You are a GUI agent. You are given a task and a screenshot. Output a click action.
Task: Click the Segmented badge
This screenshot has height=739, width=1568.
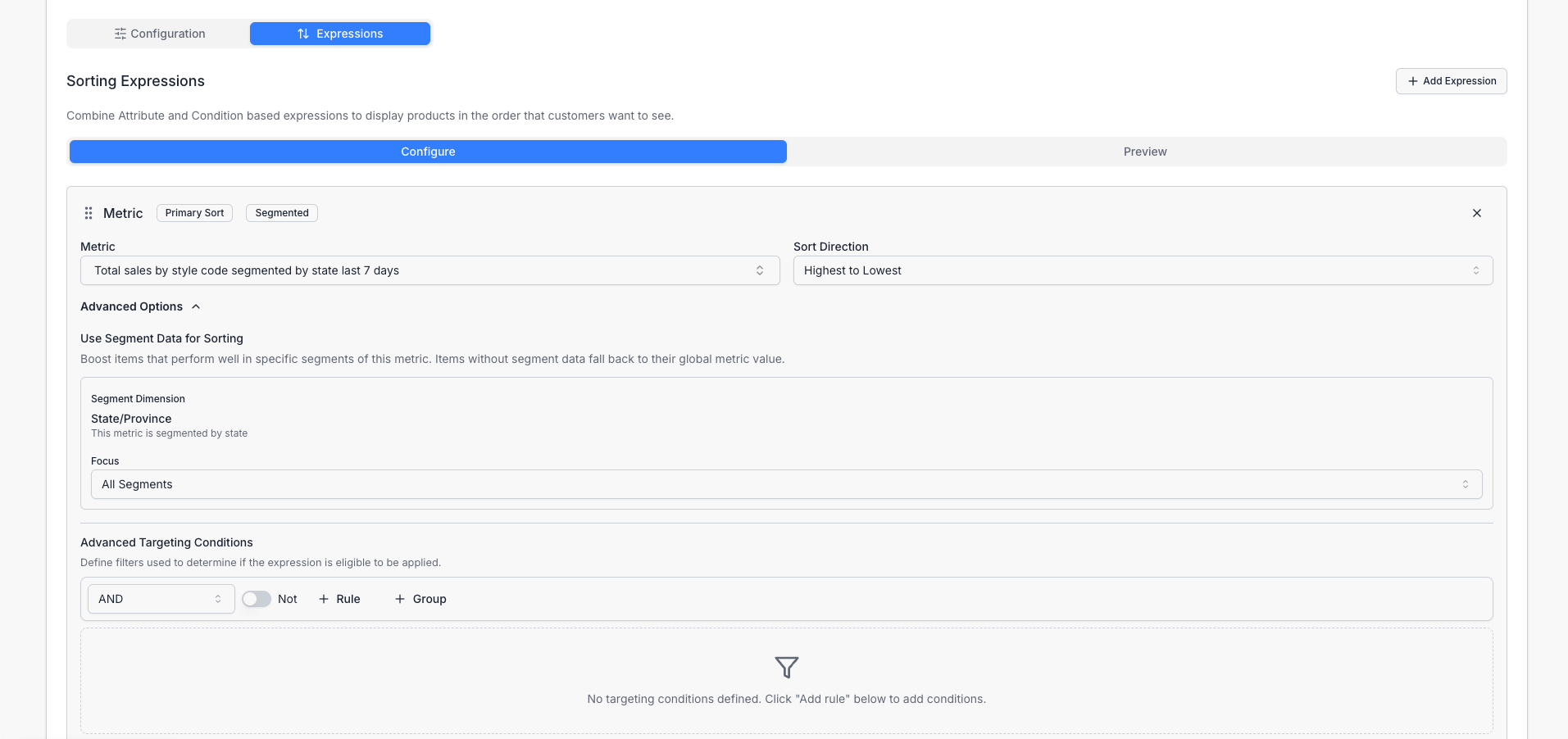coord(281,213)
